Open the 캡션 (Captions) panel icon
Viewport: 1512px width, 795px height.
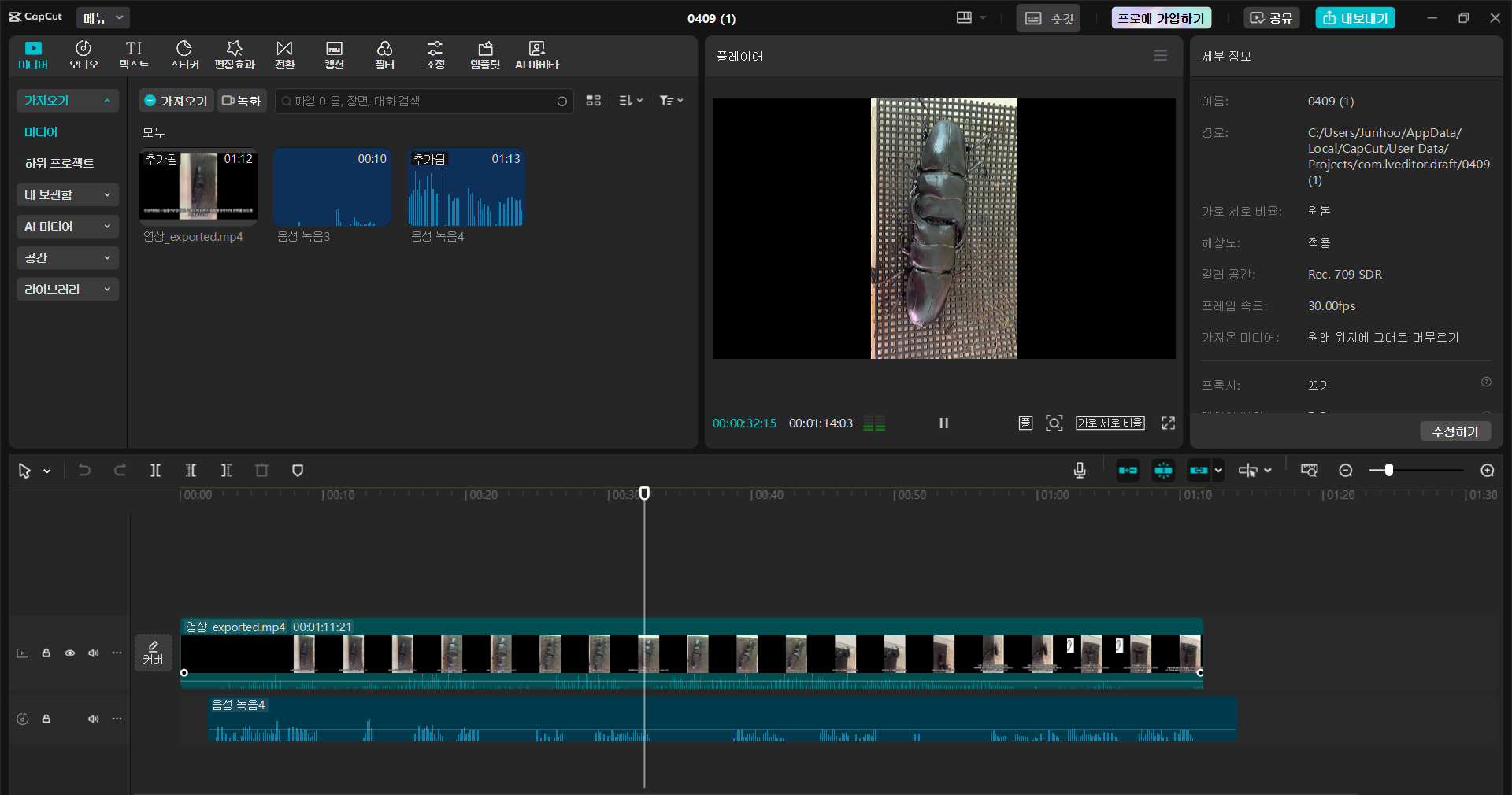point(335,55)
